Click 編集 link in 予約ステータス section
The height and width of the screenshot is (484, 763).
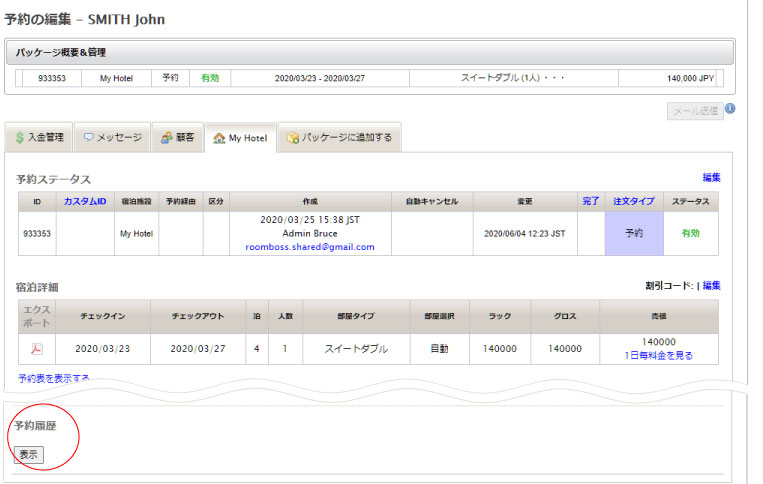711,177
